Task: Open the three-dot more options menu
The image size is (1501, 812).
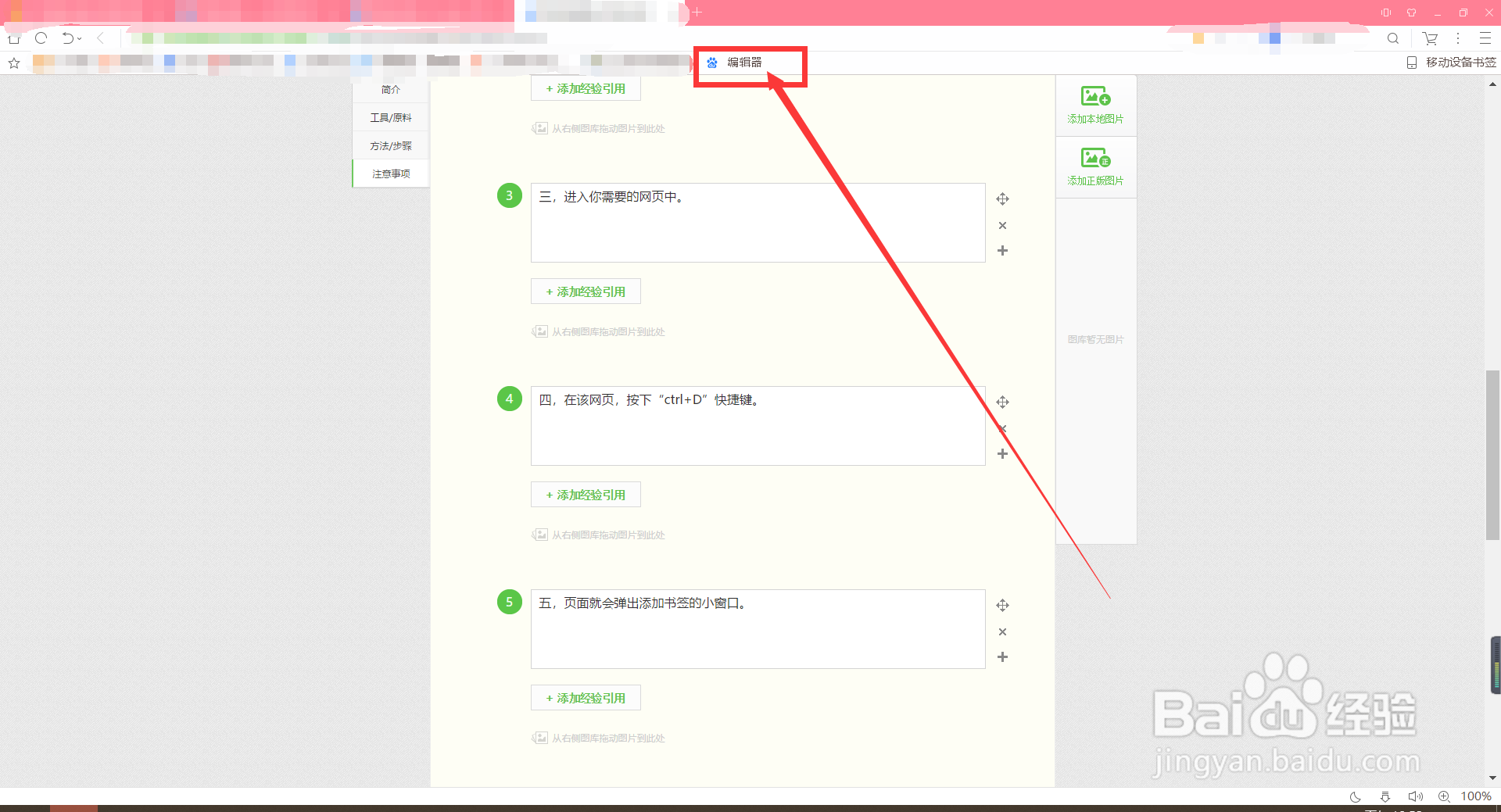Action: [x=1457, y=38]
